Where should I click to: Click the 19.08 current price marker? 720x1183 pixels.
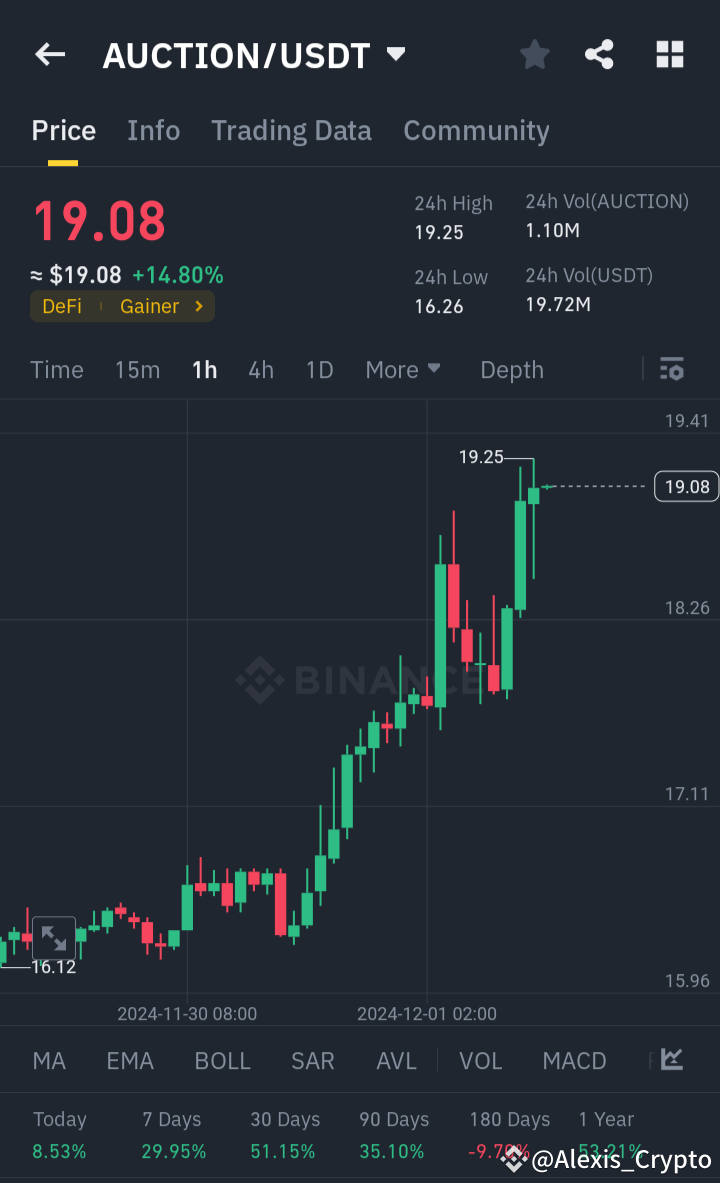pos(686,487)
